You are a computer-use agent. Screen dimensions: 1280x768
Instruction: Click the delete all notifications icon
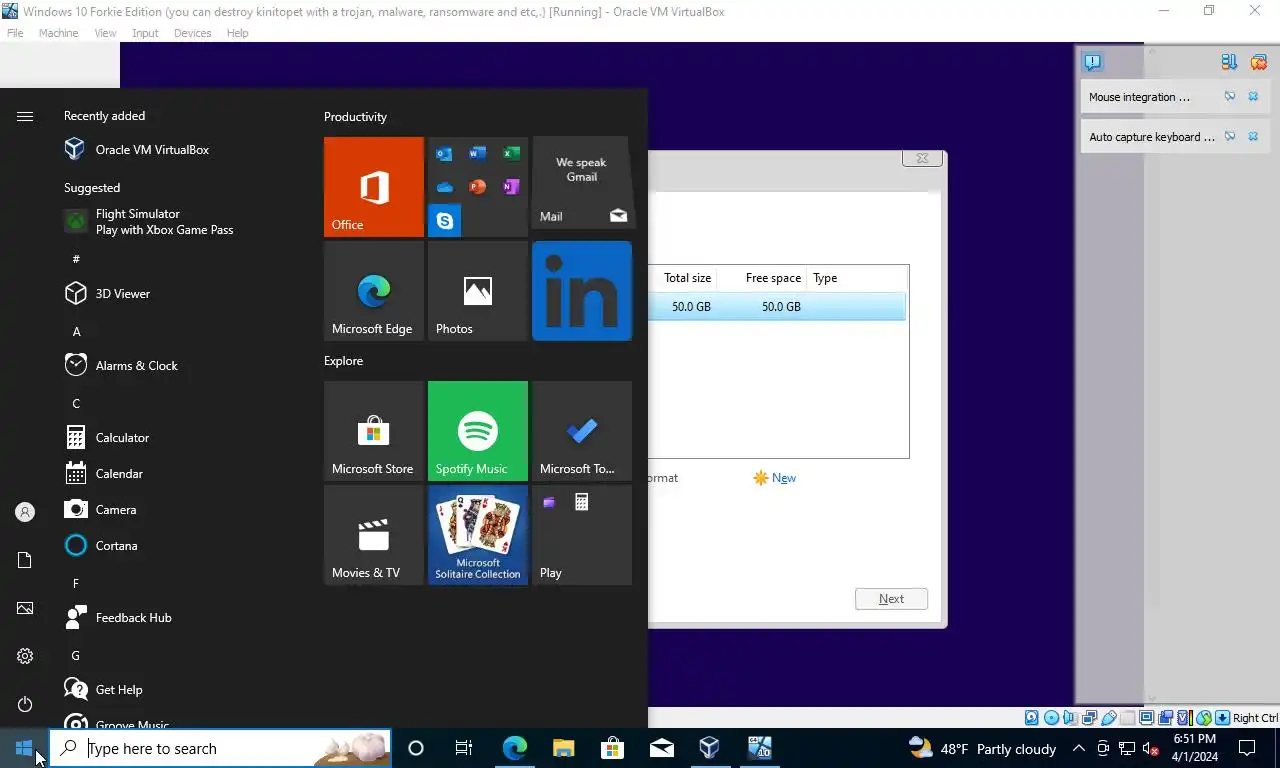click(1259, 62)
